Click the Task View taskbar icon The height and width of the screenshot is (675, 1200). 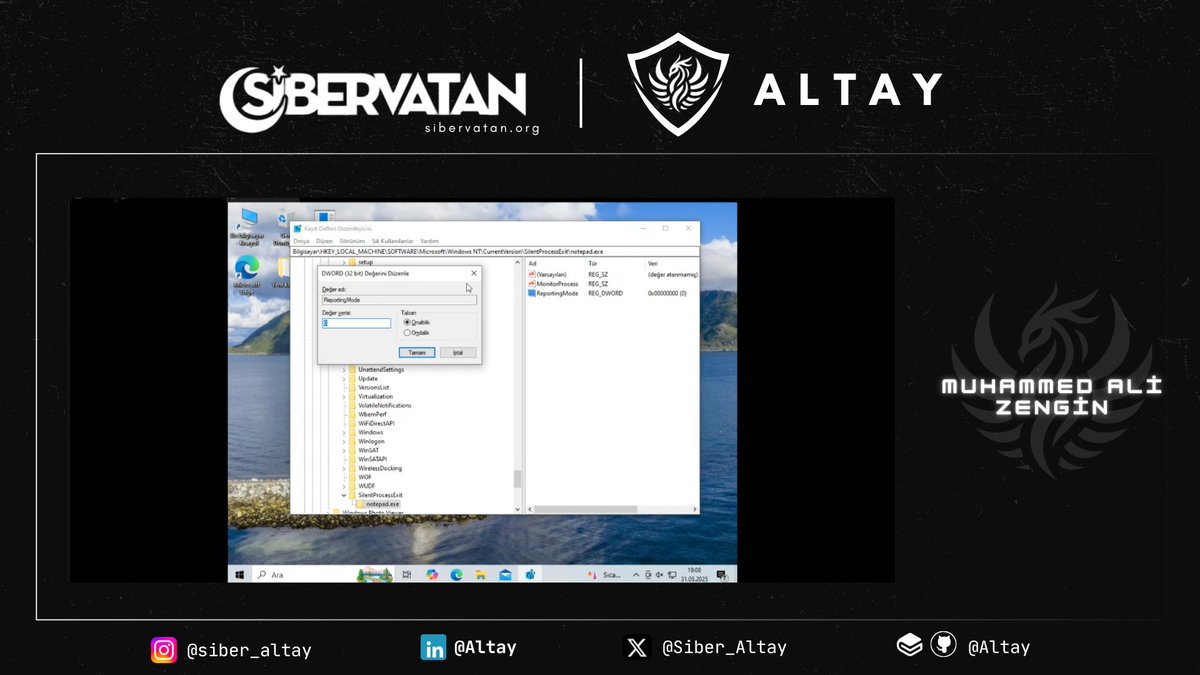pyautogui.click(x=407, y=575)
